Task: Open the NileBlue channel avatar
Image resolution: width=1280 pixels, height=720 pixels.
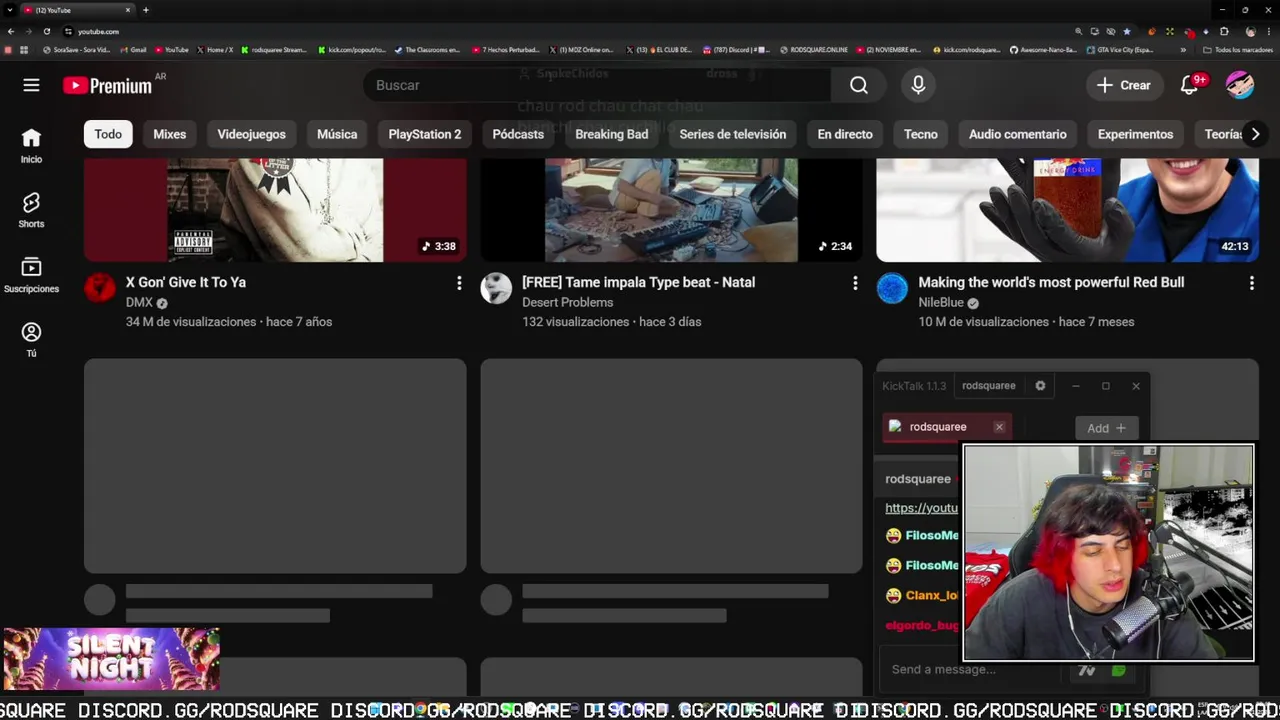Action: coord(892,288)
